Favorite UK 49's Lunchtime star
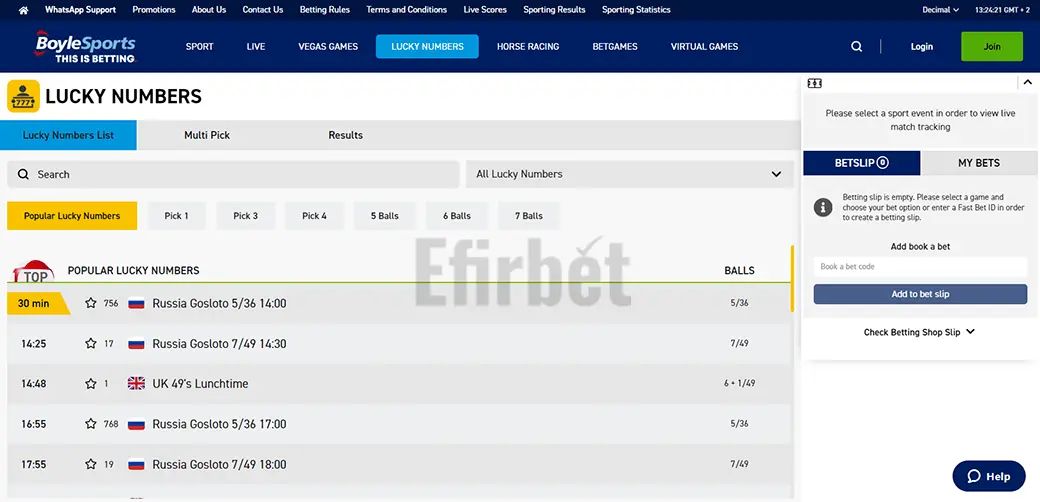Image resolution: width=1040 pixels, height=502 pixels. (x=91, y=383)
